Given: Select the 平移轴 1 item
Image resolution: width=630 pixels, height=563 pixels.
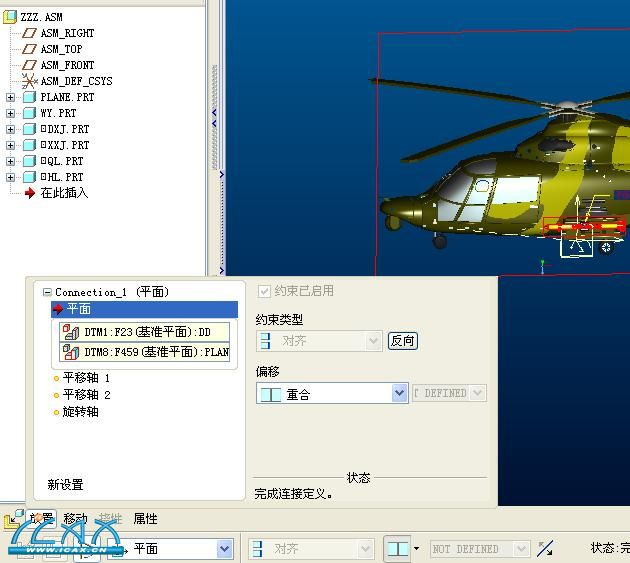Looking at the screenshot, I should (x=86, y=378).
